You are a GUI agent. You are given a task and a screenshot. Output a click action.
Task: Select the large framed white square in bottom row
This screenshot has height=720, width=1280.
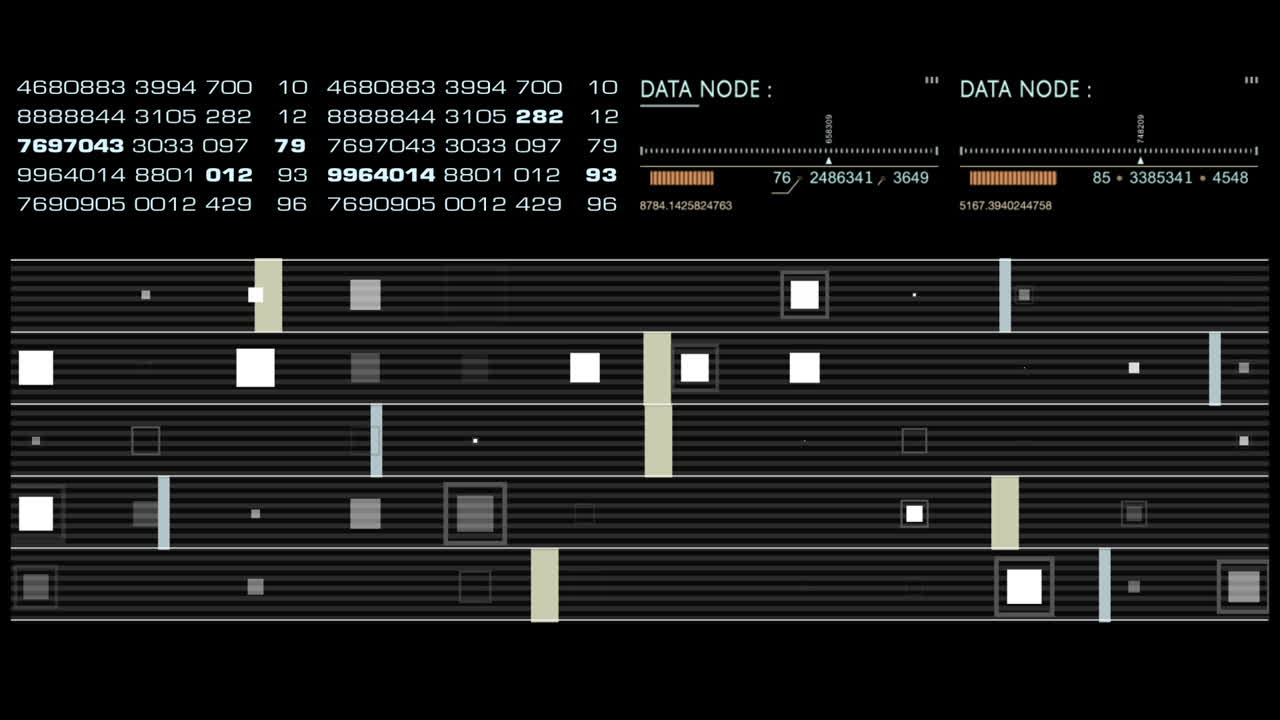pyautogui.click(x=1024, y=587)
